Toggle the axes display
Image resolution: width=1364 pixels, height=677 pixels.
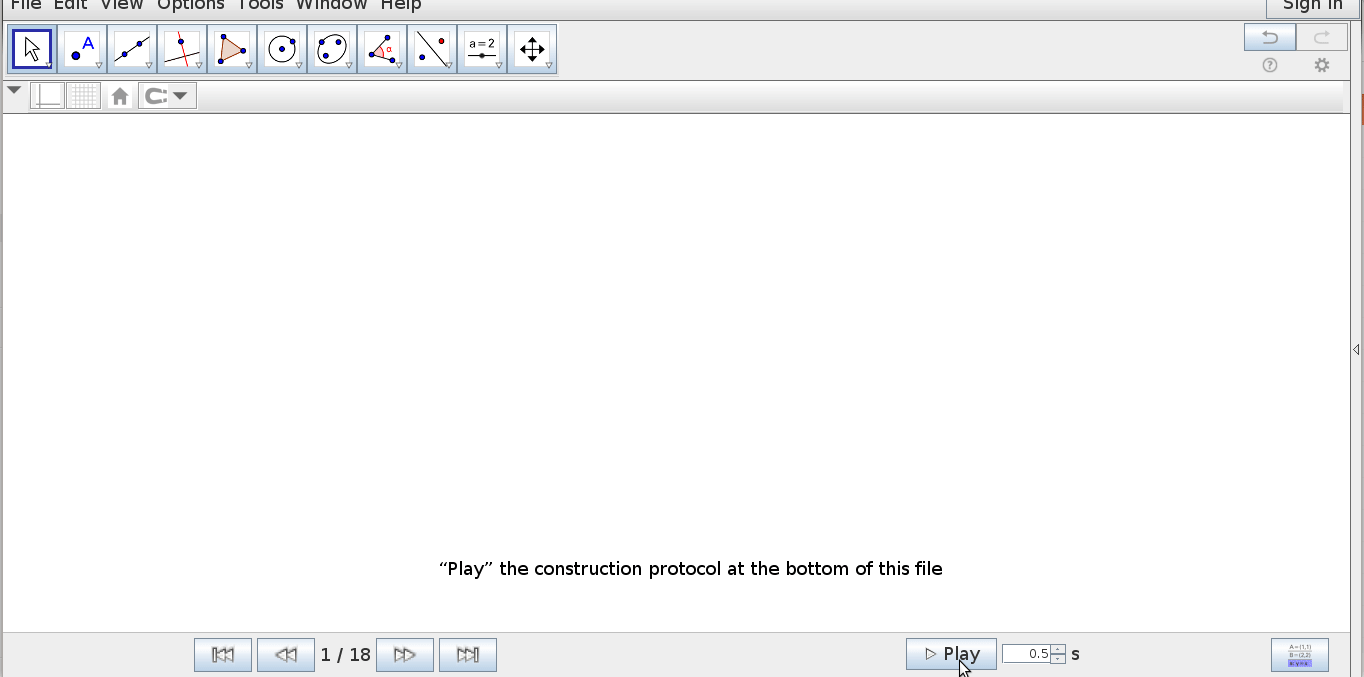pyautogui.click(x=47, y=96)
